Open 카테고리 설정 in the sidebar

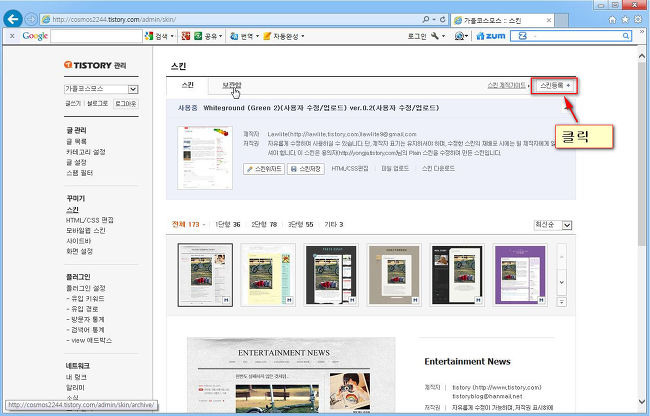coord(86,152)
